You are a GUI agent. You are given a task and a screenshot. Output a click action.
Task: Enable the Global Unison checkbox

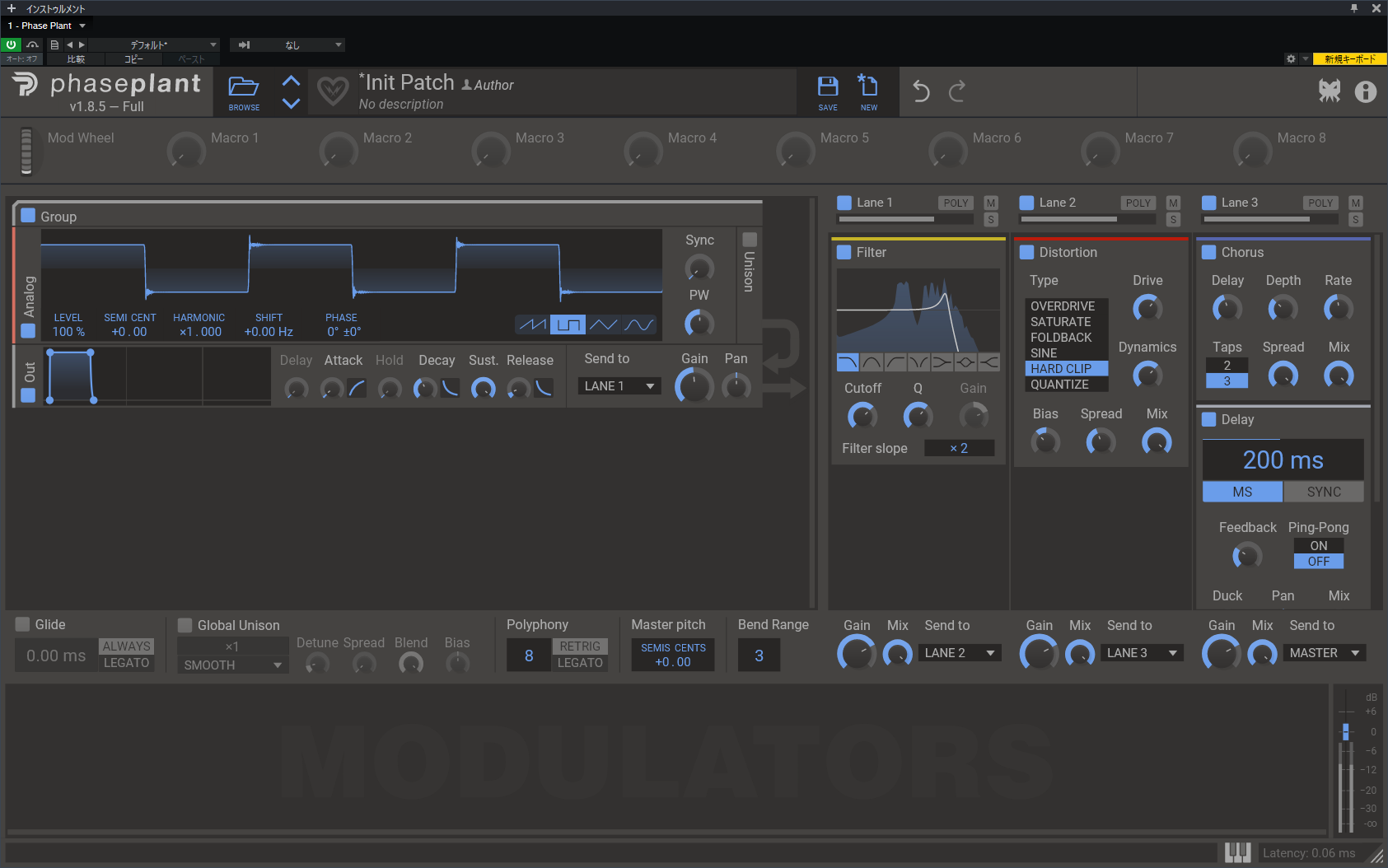pyautogui.click(x=185, y=625)
